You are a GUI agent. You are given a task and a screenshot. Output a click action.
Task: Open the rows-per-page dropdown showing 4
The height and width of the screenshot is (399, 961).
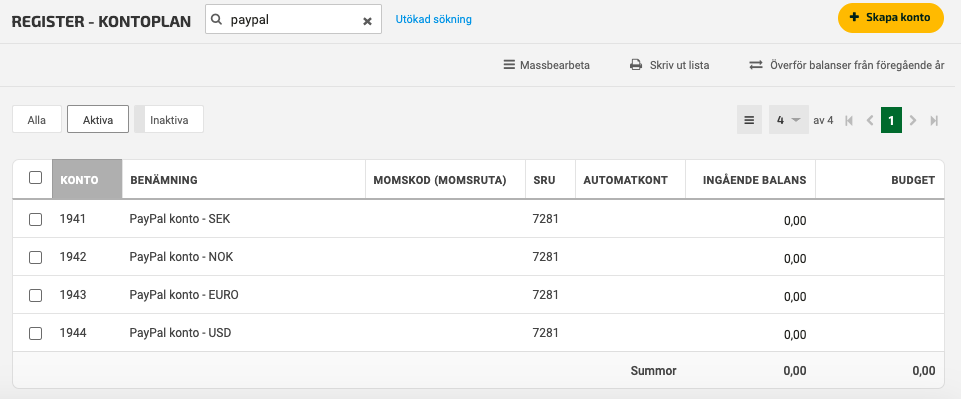[789, 120]
